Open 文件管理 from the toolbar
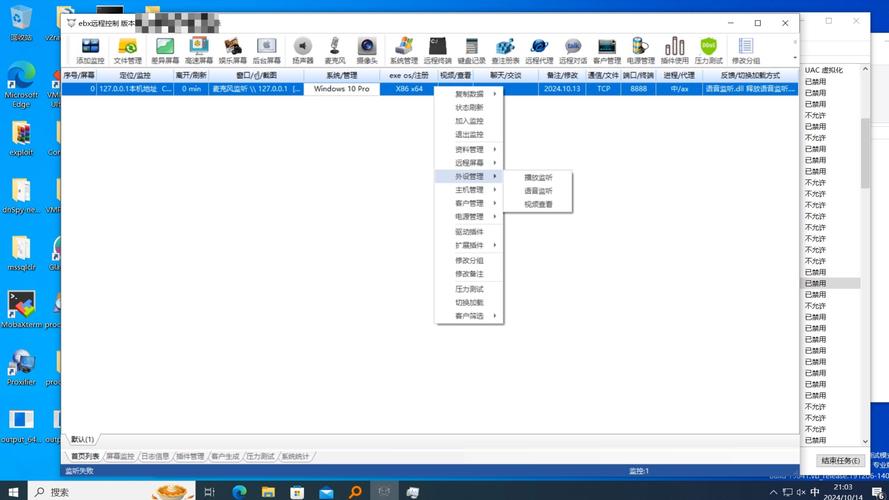Image resolution: width=889 pixels, height=500 pixels. 127,50
